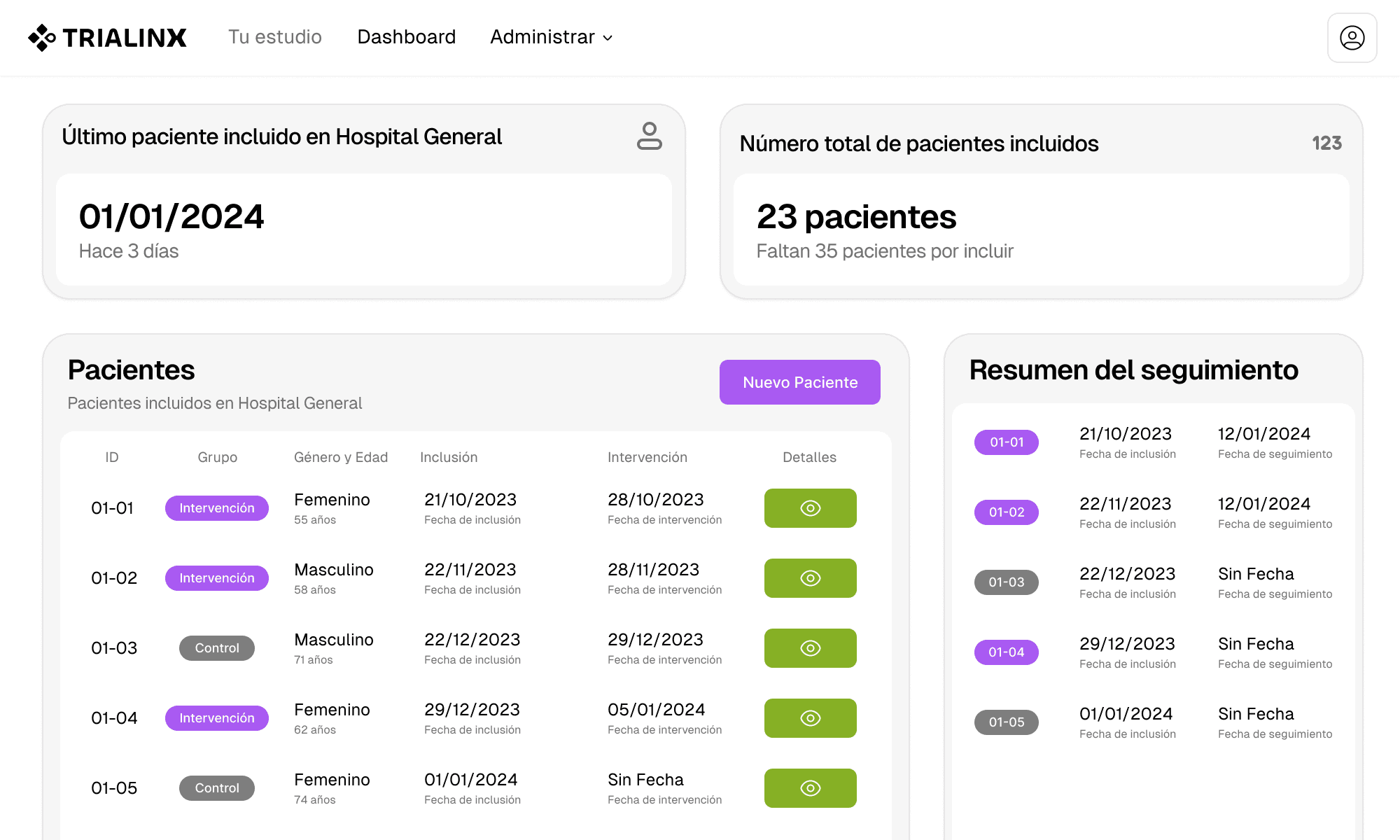Open the Tu estudio tab
1400x840 pixels.
tap(275, 37)
